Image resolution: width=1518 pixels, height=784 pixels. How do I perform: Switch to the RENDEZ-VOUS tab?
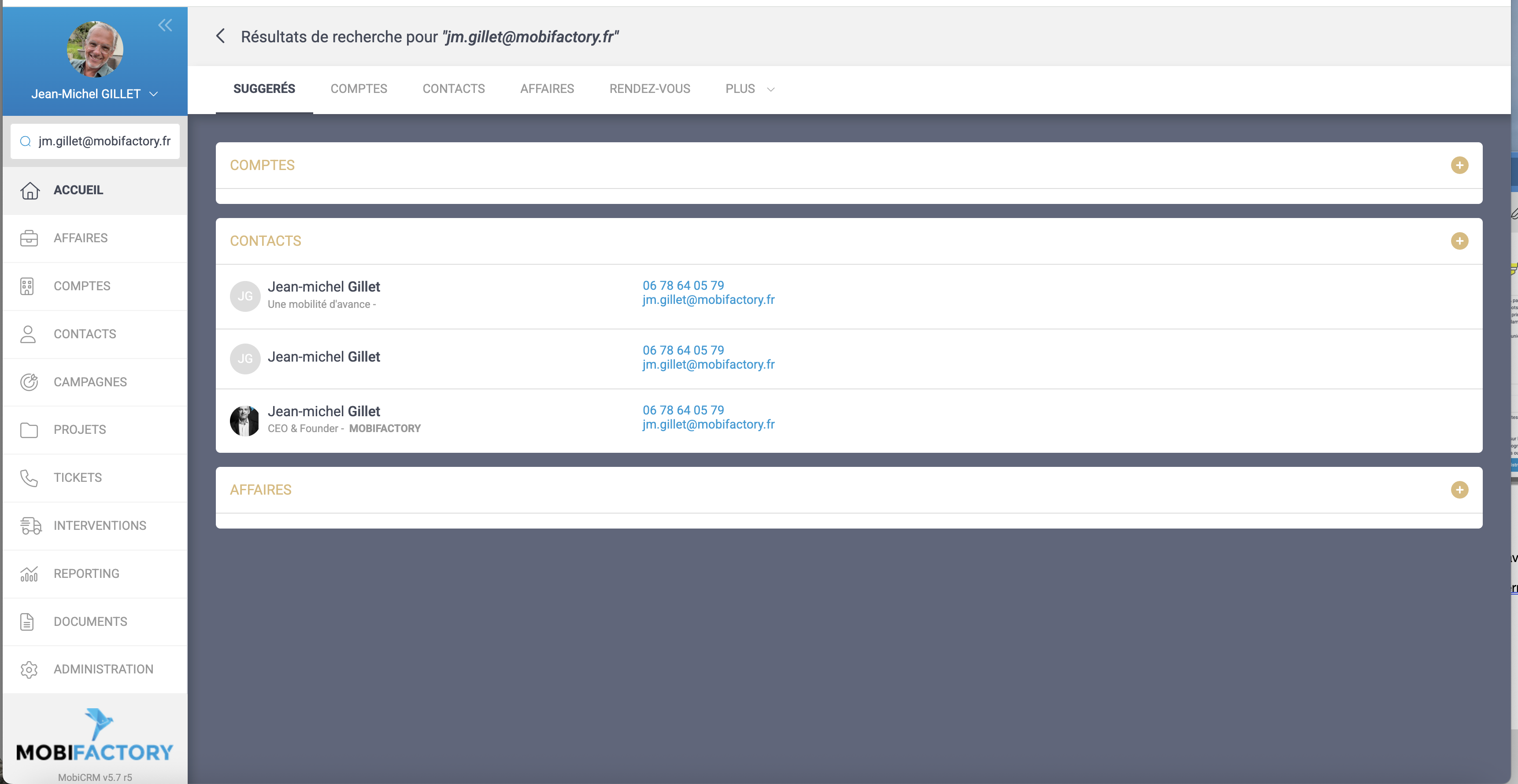(649, 89)
